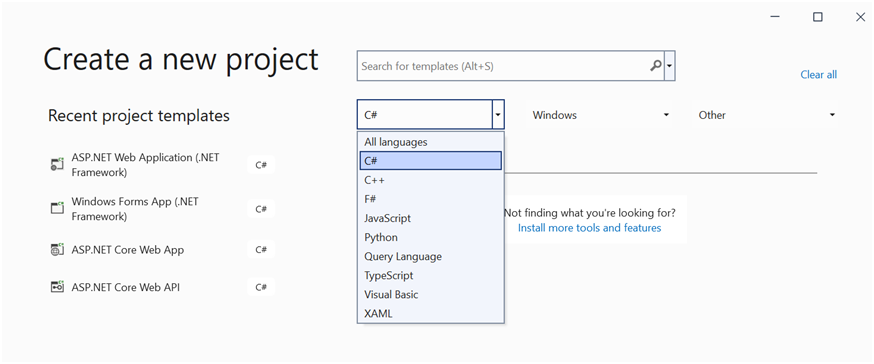Click the Clear all link

pos(818,74)
